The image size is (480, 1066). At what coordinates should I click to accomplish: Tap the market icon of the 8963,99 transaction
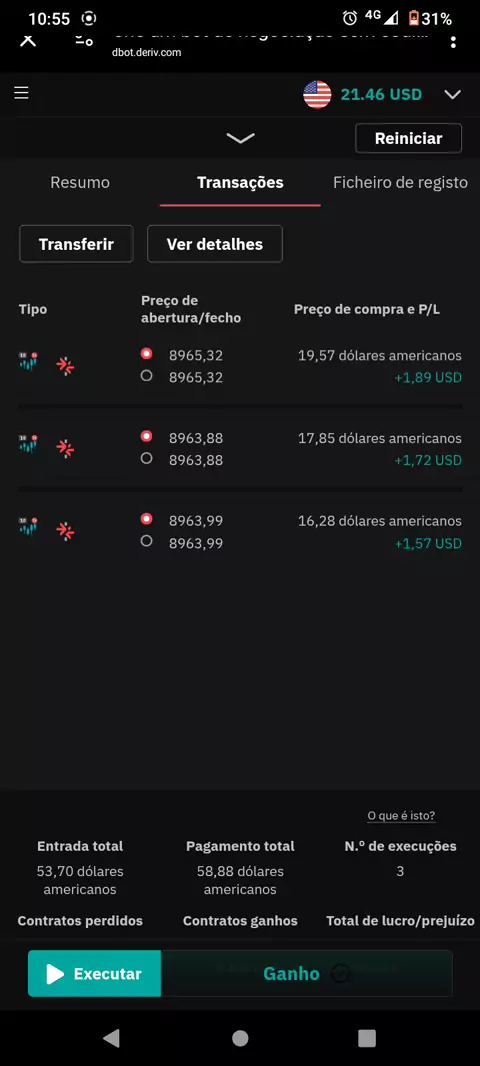pyautogui.click(x=29, y=526)
